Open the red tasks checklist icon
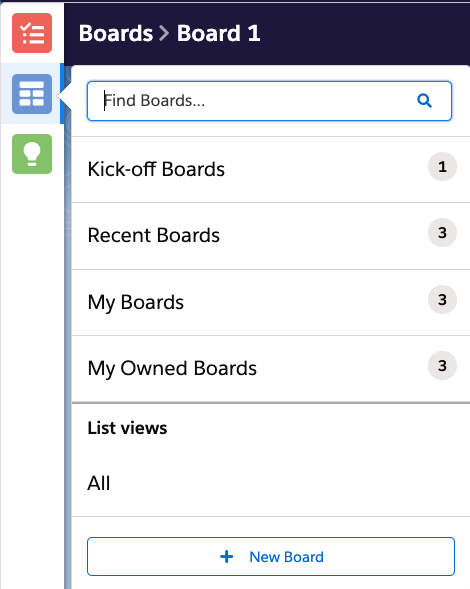Image resolution: width=470 pixels, height=589 pixels. 32,33
